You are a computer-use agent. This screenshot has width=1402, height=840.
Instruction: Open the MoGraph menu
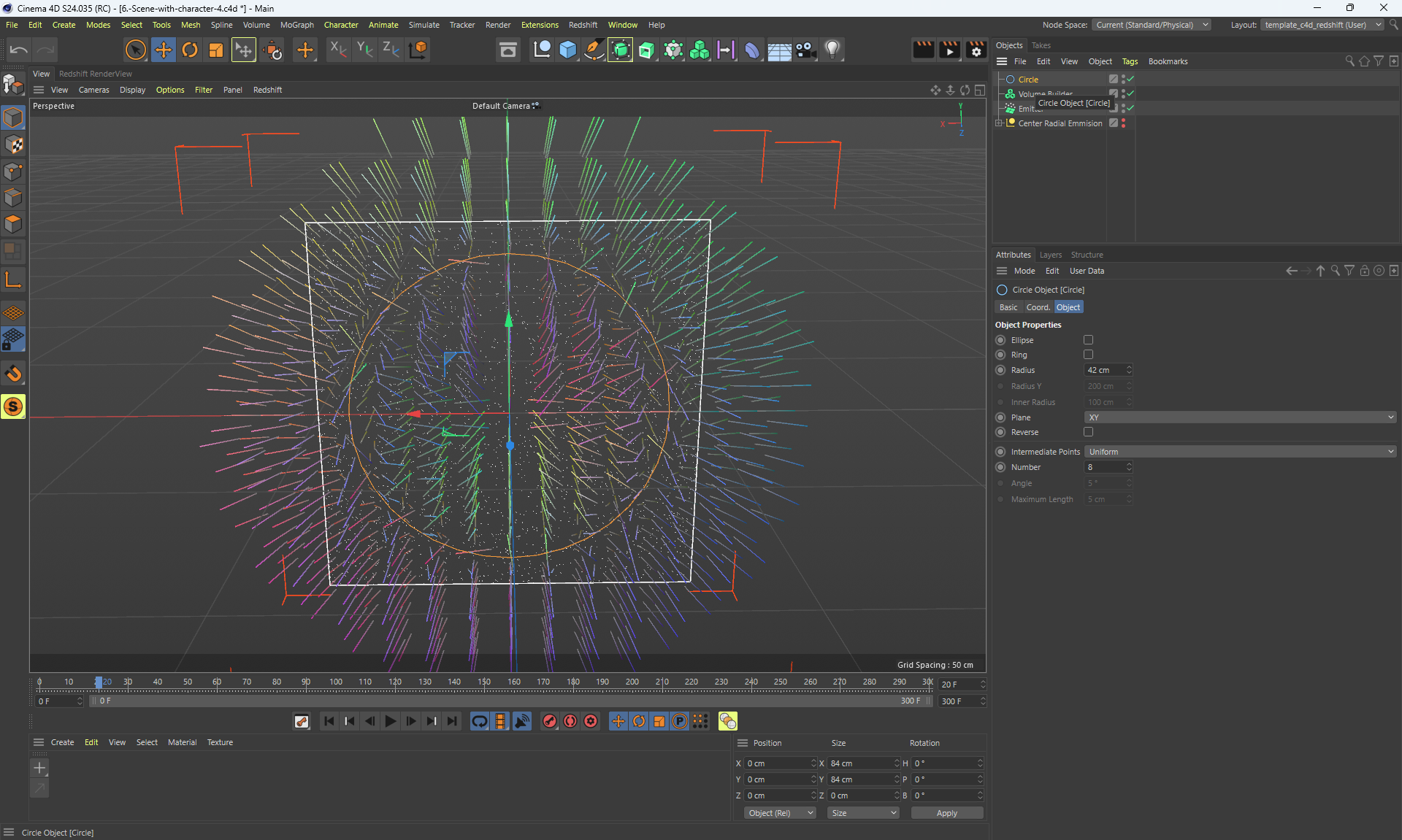pos(296,25)
